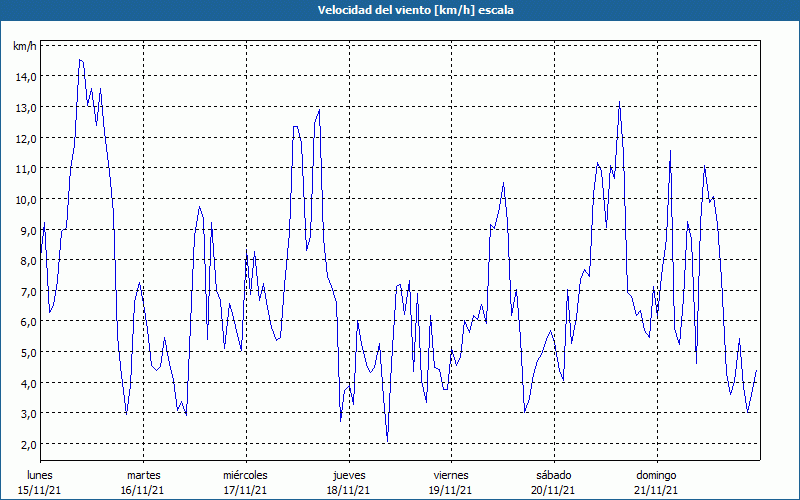
Task: Click the 19/11/21 date label
Action: pos(451,490)
